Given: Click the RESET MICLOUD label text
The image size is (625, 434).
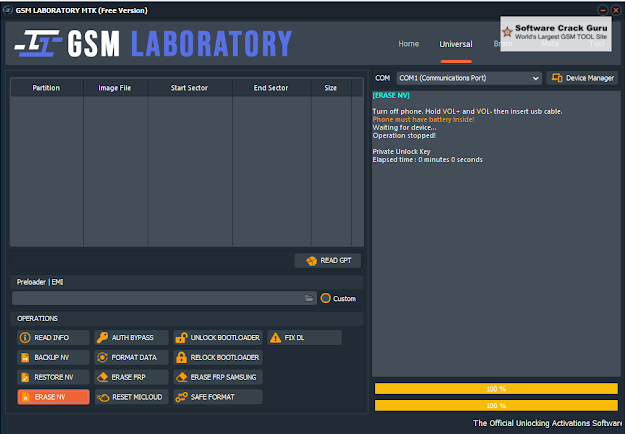Looking at the screenshot, I should pos(137,397).
